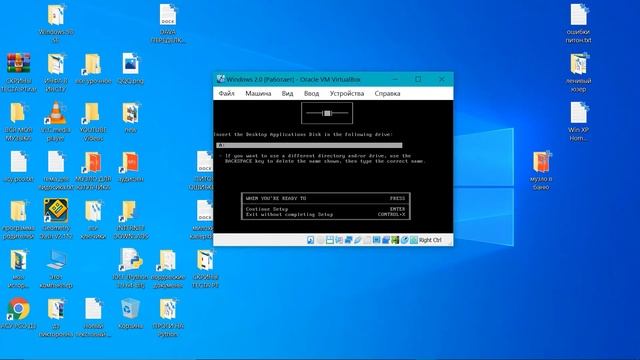Open the Машина menu
The image size is (640, 360).
click(x=258, y=93)
